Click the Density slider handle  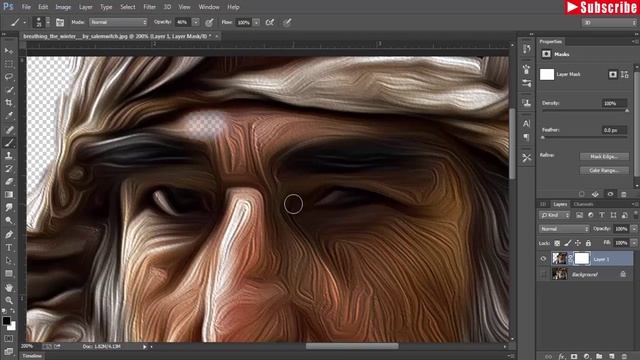[627, 111]
